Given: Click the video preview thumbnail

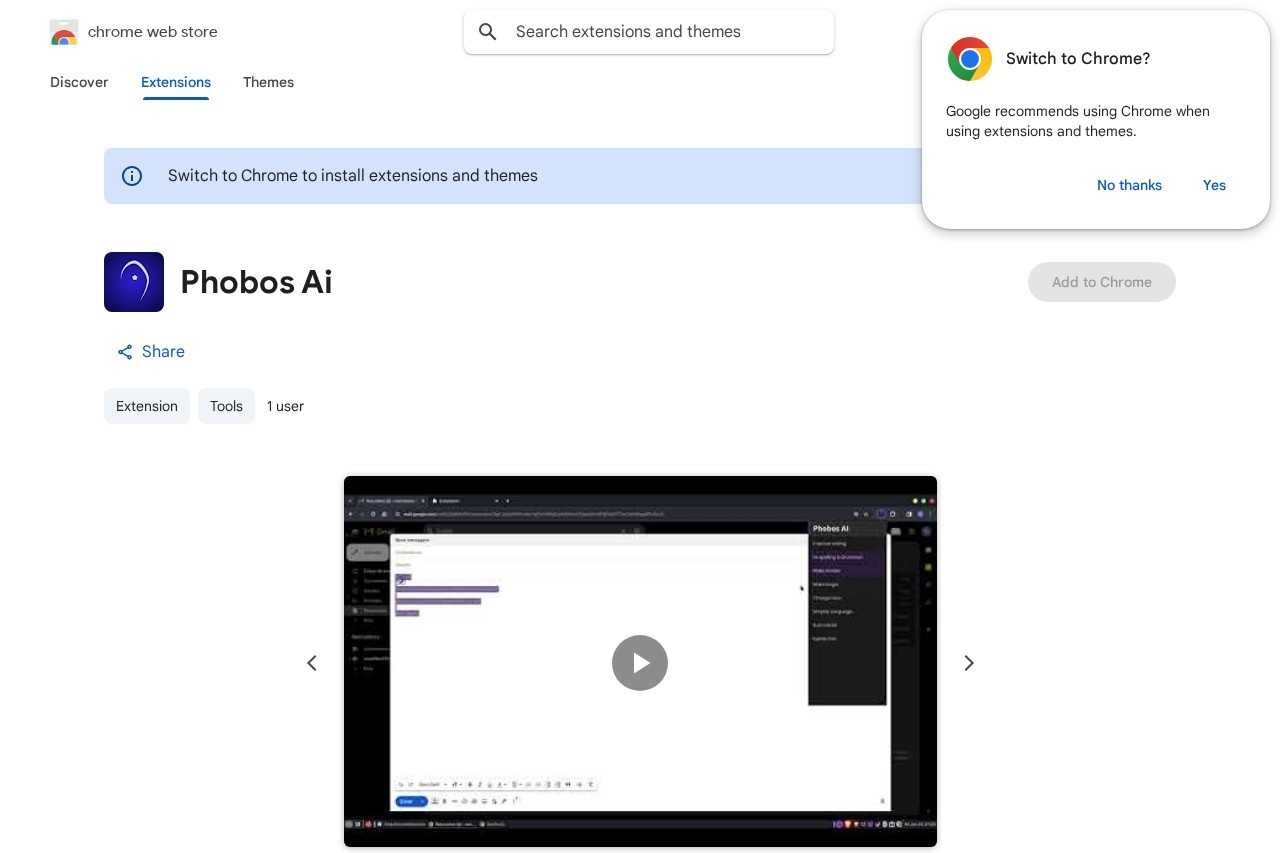Looking at the screenshot, I should (640, 663).
